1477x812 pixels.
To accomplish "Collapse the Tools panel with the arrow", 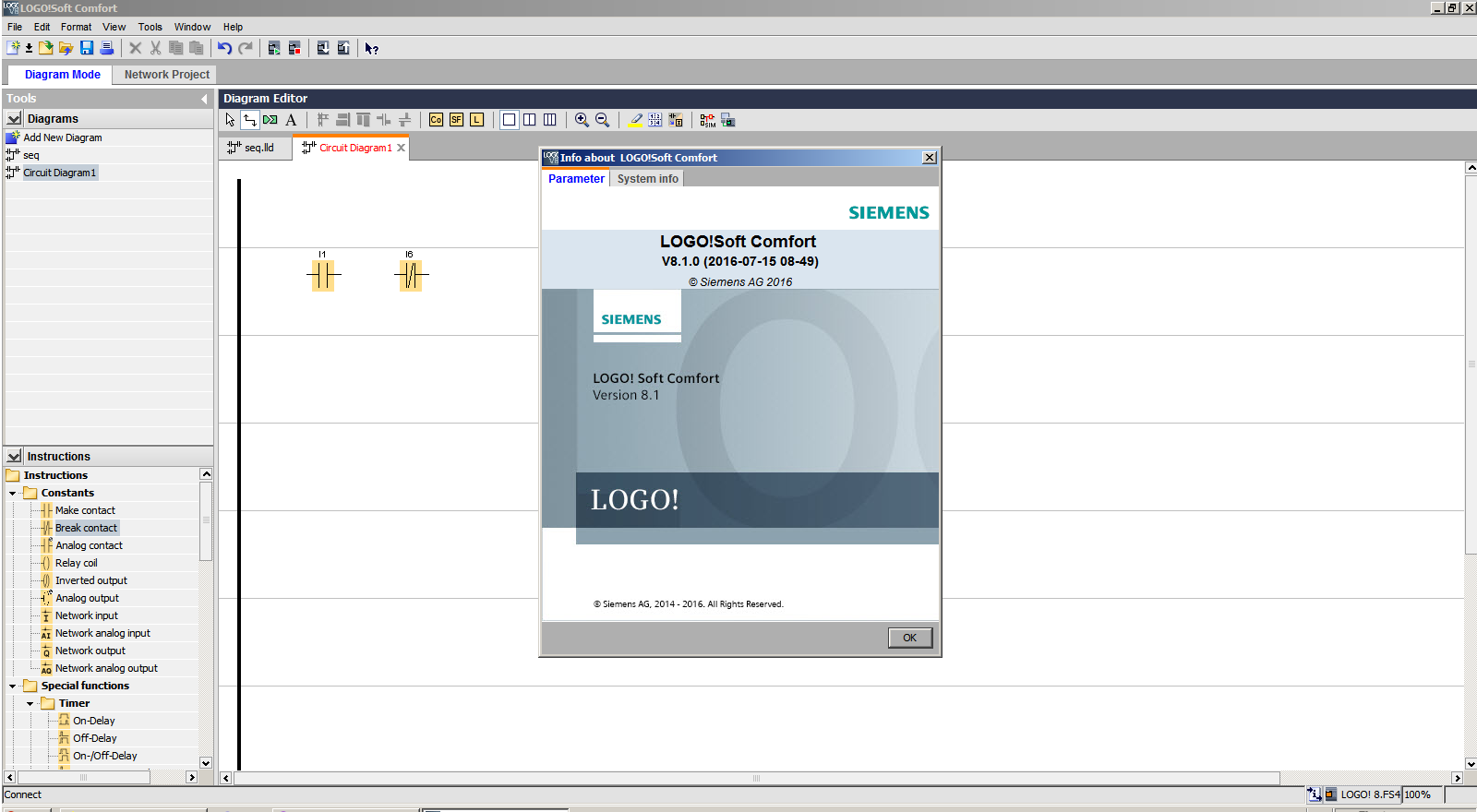I will [204, 99].
